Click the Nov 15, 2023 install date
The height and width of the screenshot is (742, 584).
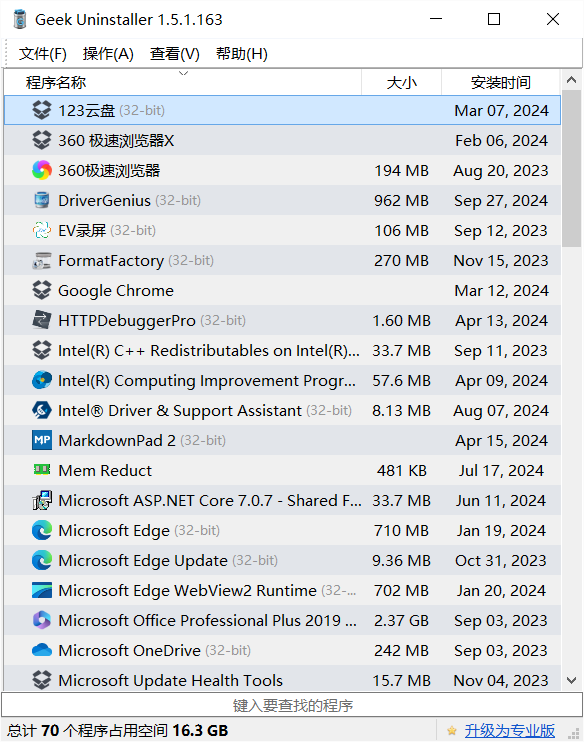(x=501, y=261)
